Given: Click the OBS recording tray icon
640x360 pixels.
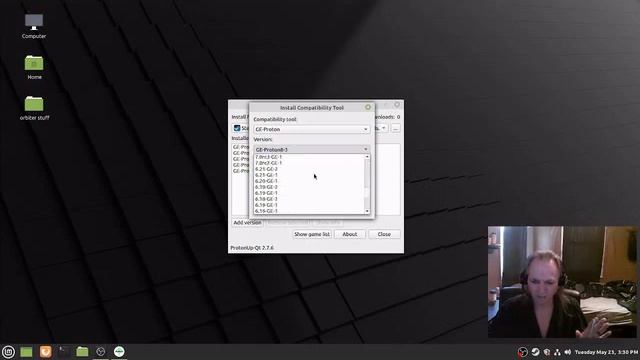Looking at the screenshot, I should pyautogui.click(x=522, y=352).
